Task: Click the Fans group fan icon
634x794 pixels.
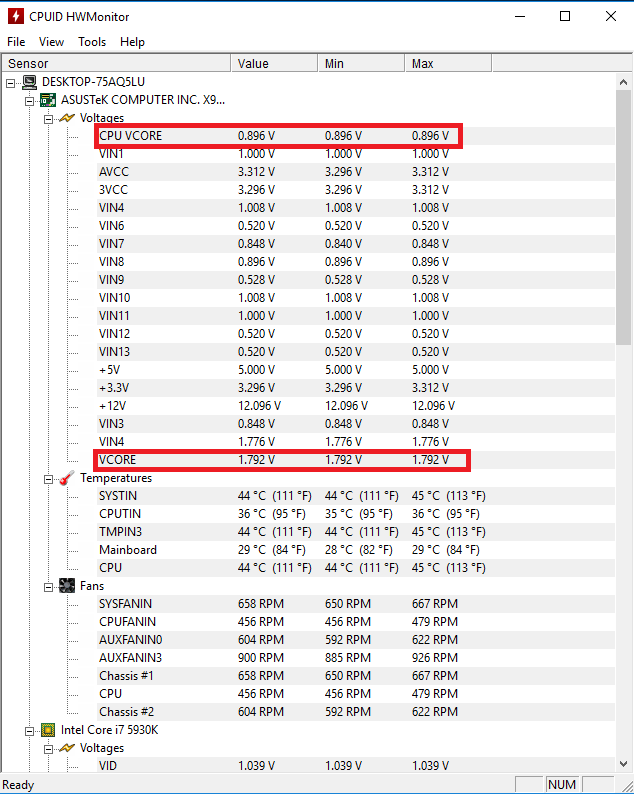Action: click(67, 586)
